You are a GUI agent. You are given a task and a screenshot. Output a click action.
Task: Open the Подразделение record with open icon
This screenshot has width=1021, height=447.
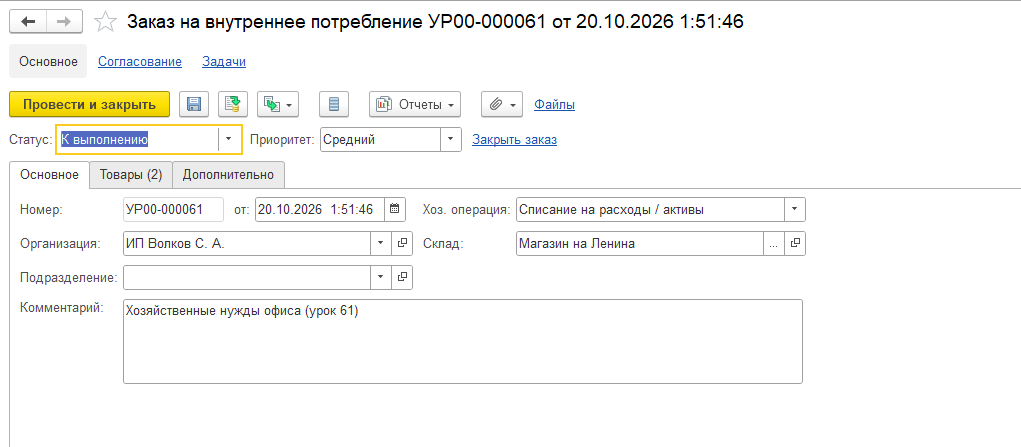pyautogui.click(x=402, y=277)
